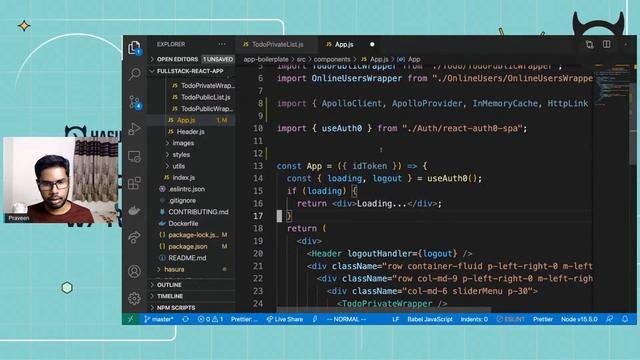Image resolution: width=640 pixels, height=360 pixels.
Task: Open Remote Explorer icon in activity bar
Action: tap(134, 156)
